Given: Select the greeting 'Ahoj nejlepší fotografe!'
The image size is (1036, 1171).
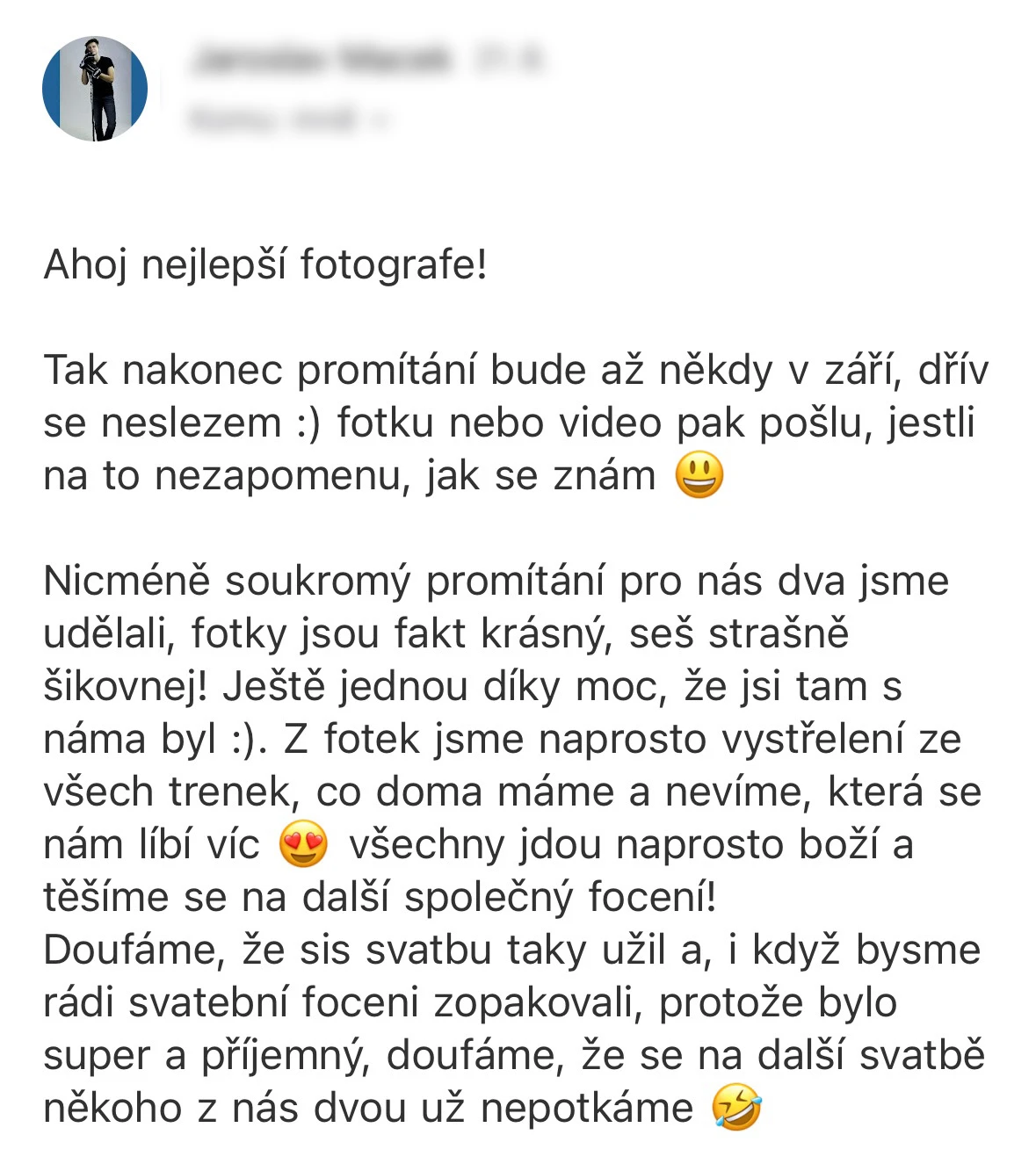Looking at the screenshot, I should [265, 264].
